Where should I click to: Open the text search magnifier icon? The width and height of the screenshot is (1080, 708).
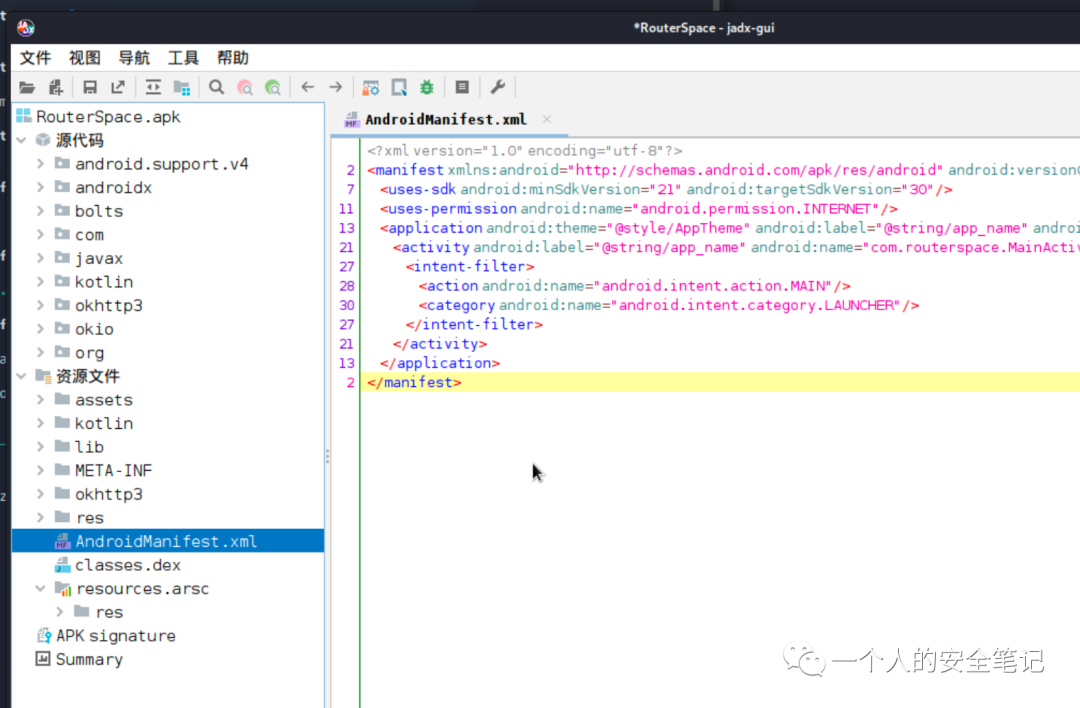pos(216,87)
